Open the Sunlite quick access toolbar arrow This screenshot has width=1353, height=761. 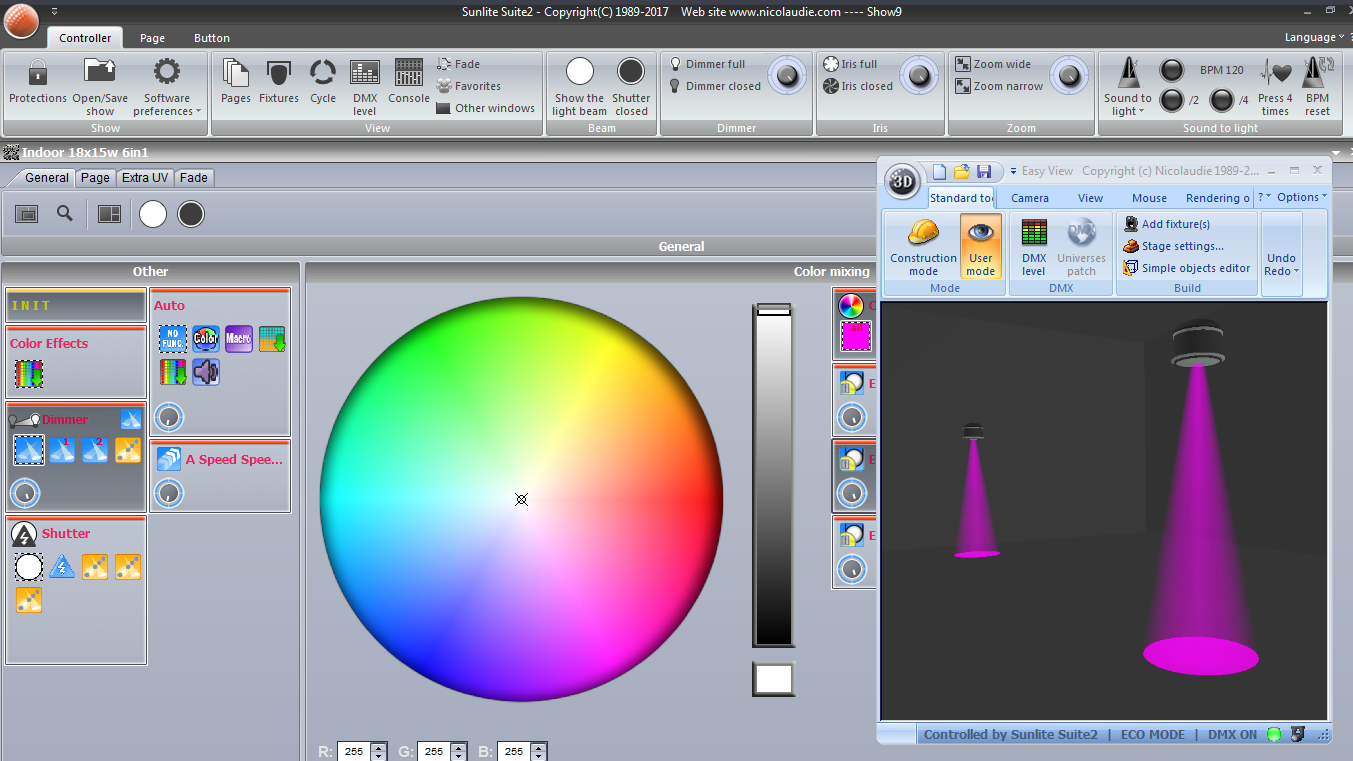pos(54,12)
